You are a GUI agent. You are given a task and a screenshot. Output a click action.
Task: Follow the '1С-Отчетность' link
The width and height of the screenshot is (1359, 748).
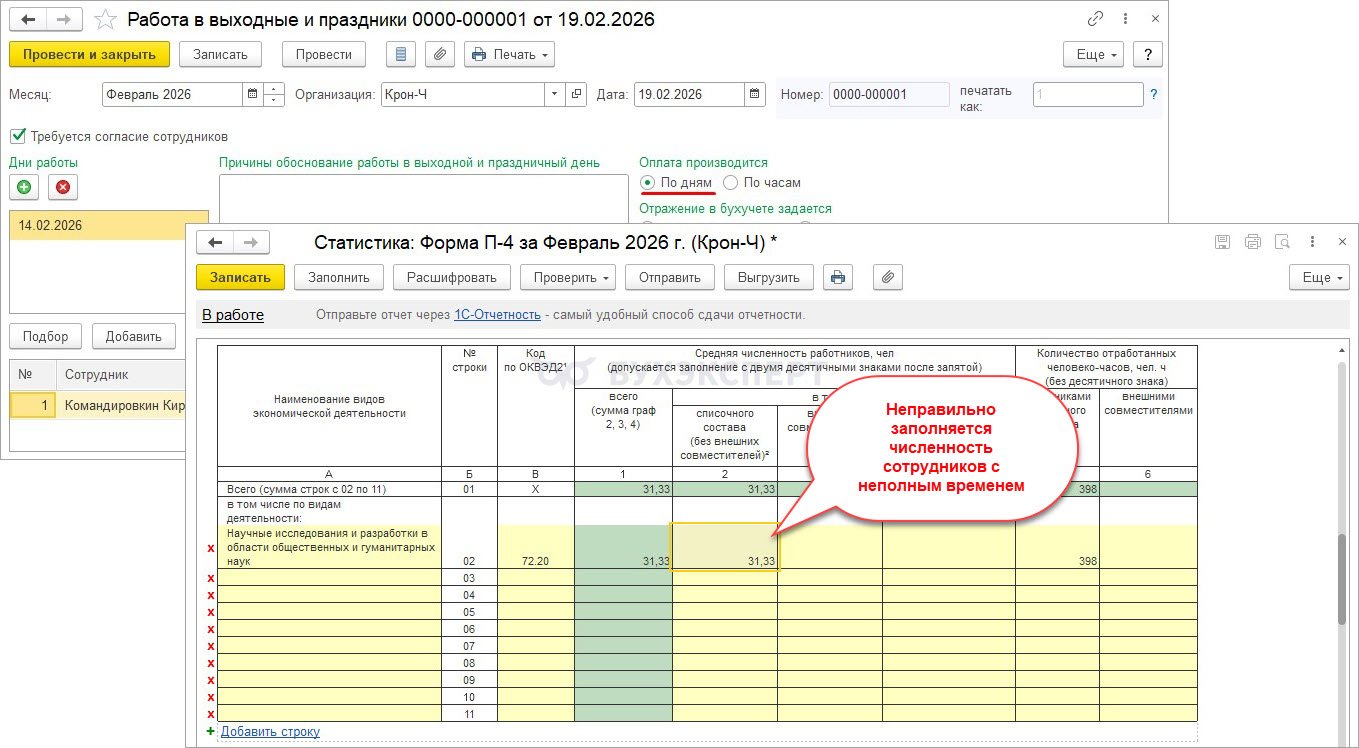coord(497,314)
